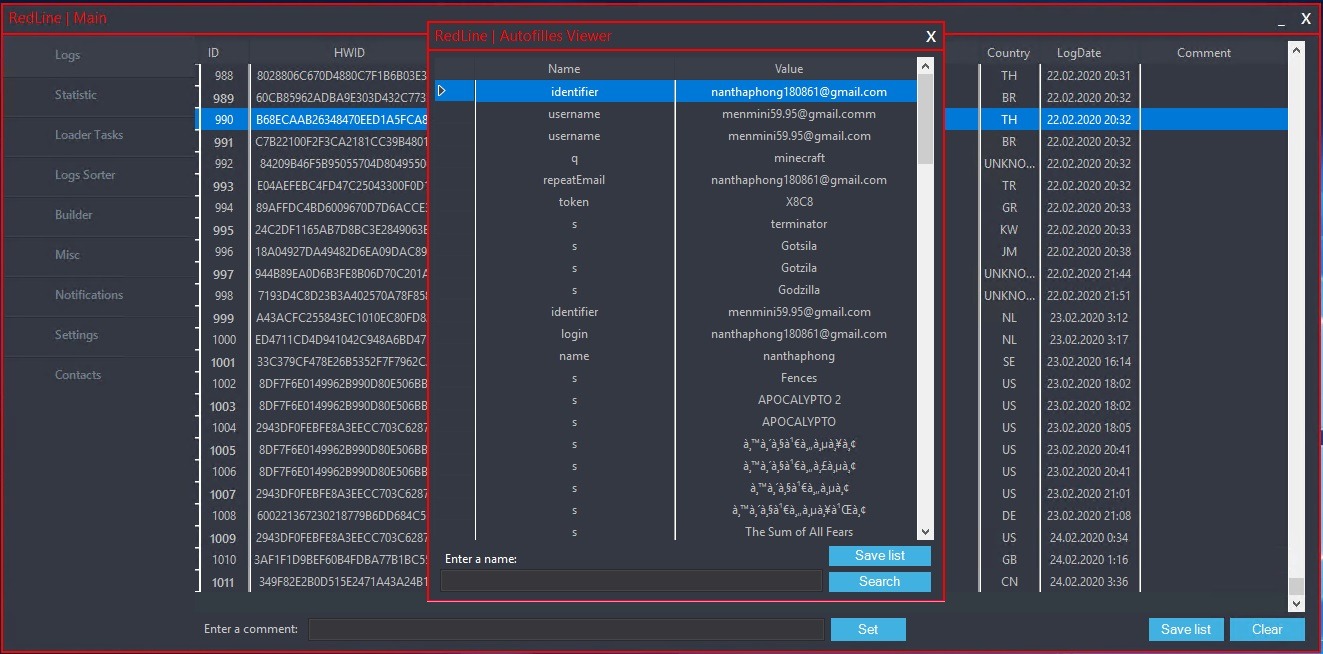Click LogDate '24.02.2020 3:36'
Image resolution: width=1323 pixels, height=654 pixels.
click(x=1089, y=582)
